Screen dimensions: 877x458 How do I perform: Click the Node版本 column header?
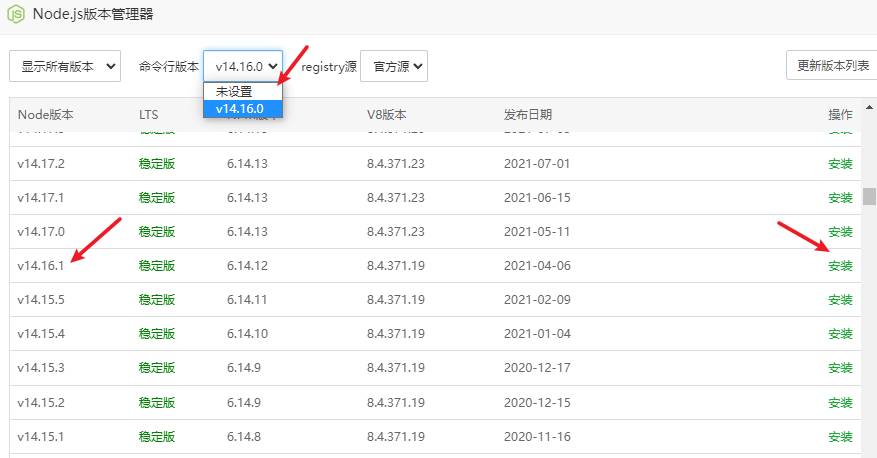[45, 115]
